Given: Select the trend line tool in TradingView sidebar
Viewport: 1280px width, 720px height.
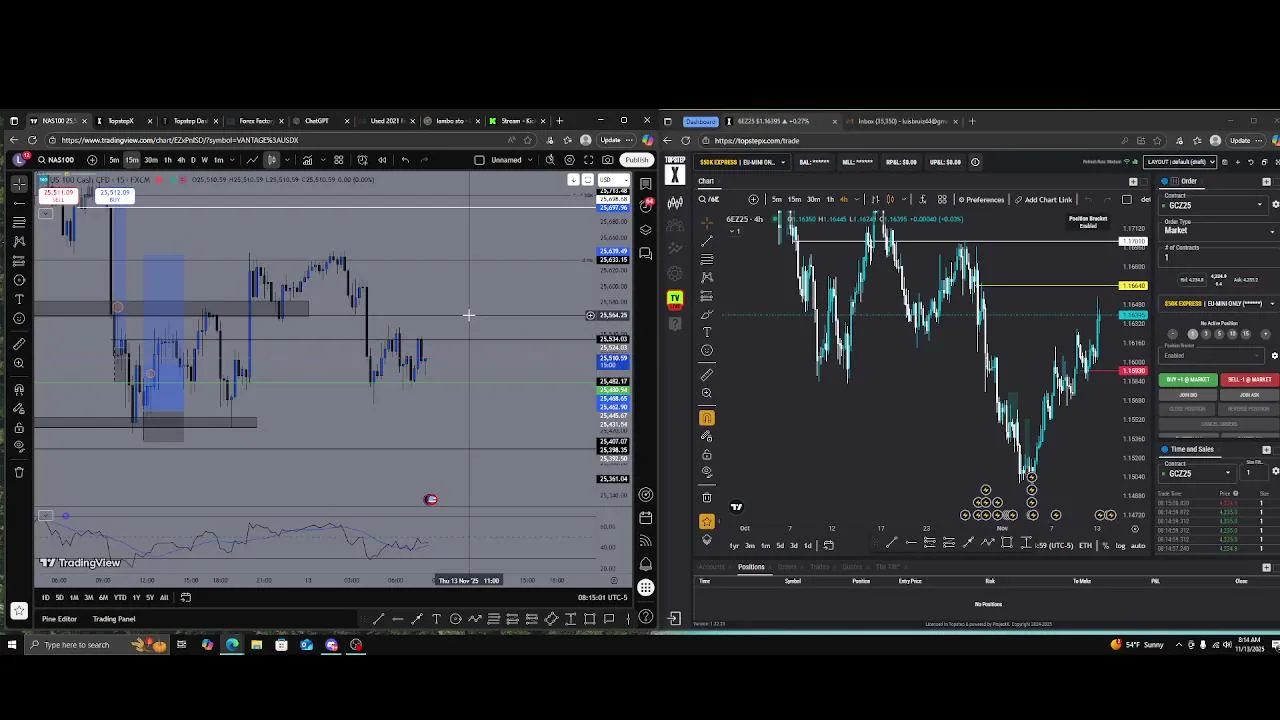Looking at the screenshot, I should [x=19, y=203].
